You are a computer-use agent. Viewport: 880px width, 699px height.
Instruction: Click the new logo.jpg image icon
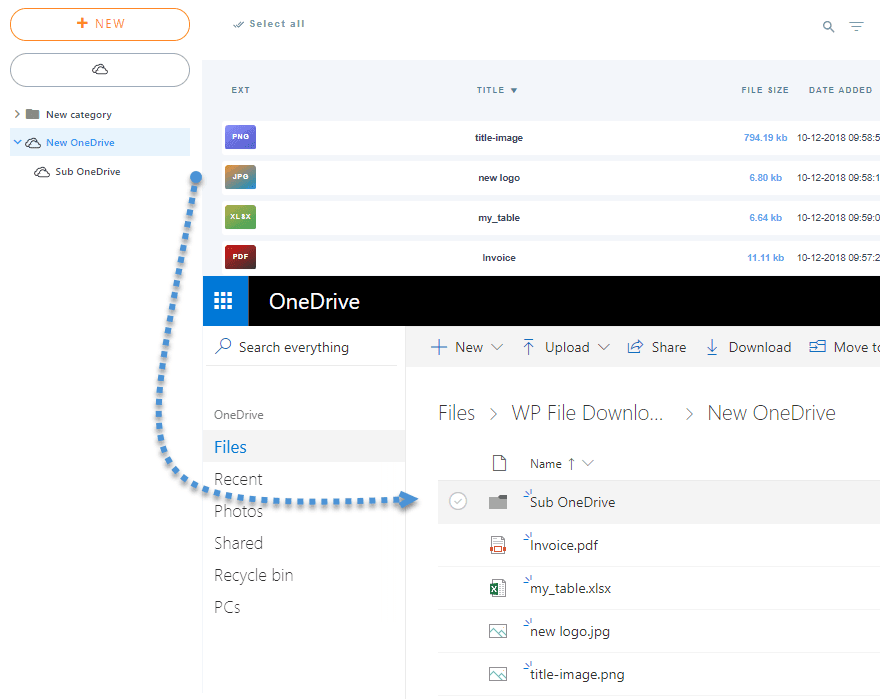click(498, 631)
